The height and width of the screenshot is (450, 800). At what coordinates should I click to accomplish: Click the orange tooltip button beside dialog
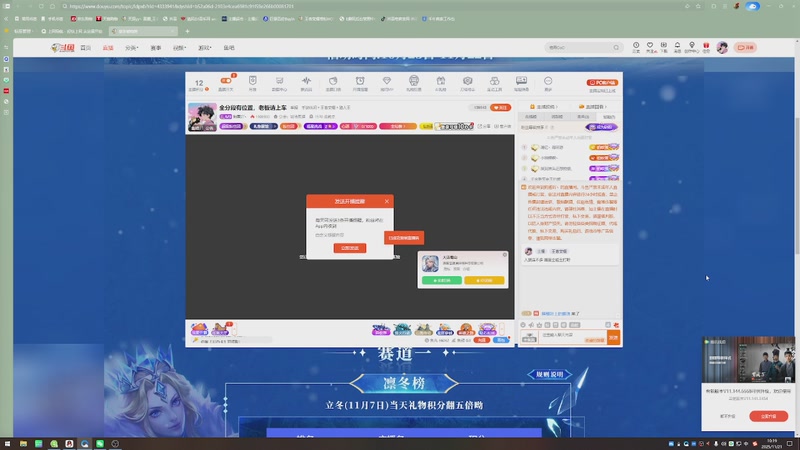point(404,238)
